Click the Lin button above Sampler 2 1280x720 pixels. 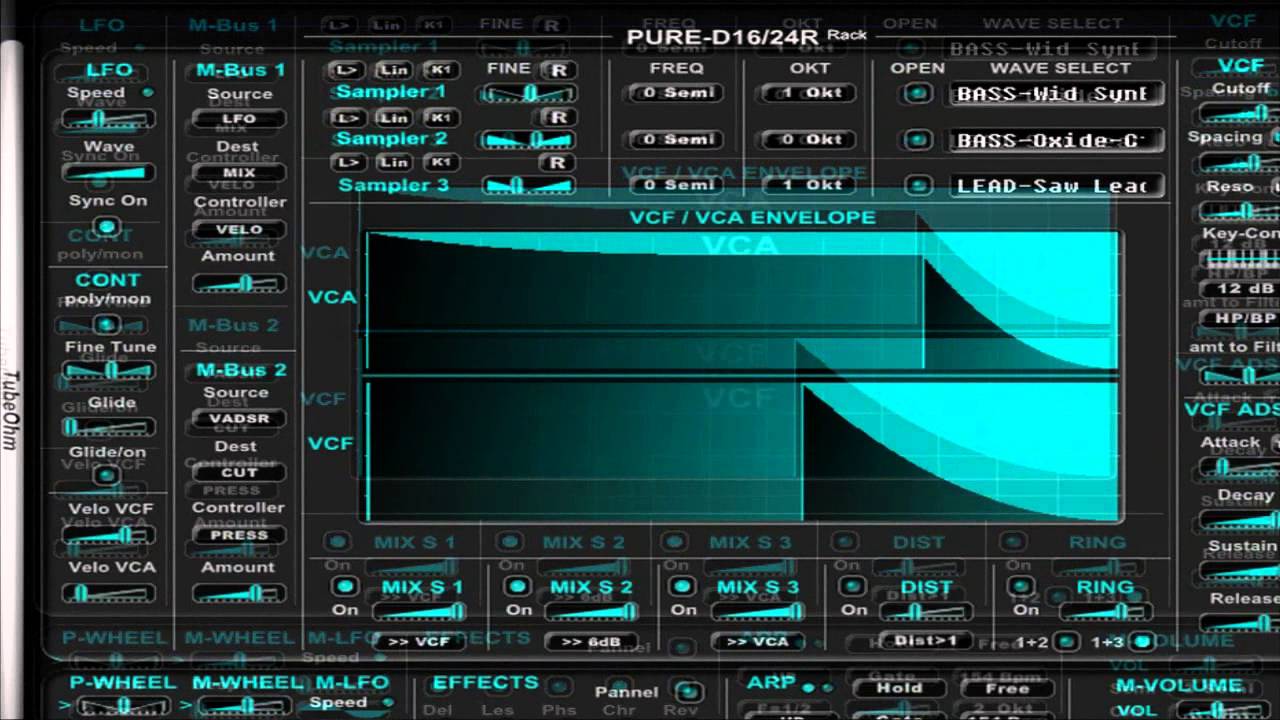pos(393,117)
